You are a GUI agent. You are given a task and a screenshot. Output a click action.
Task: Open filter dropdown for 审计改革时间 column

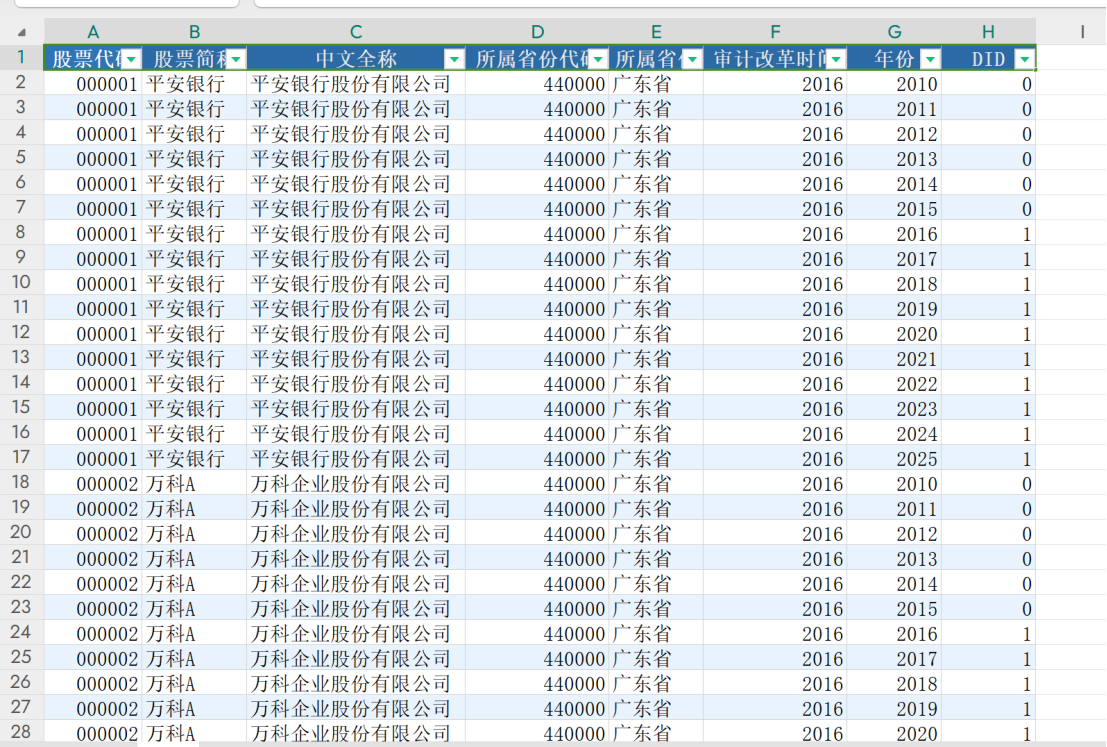[837, 59]
